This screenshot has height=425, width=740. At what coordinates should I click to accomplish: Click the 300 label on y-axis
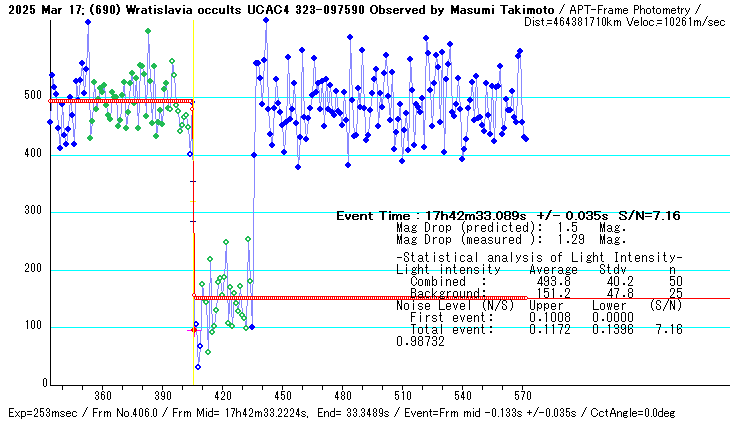click(x=35, y=212)
